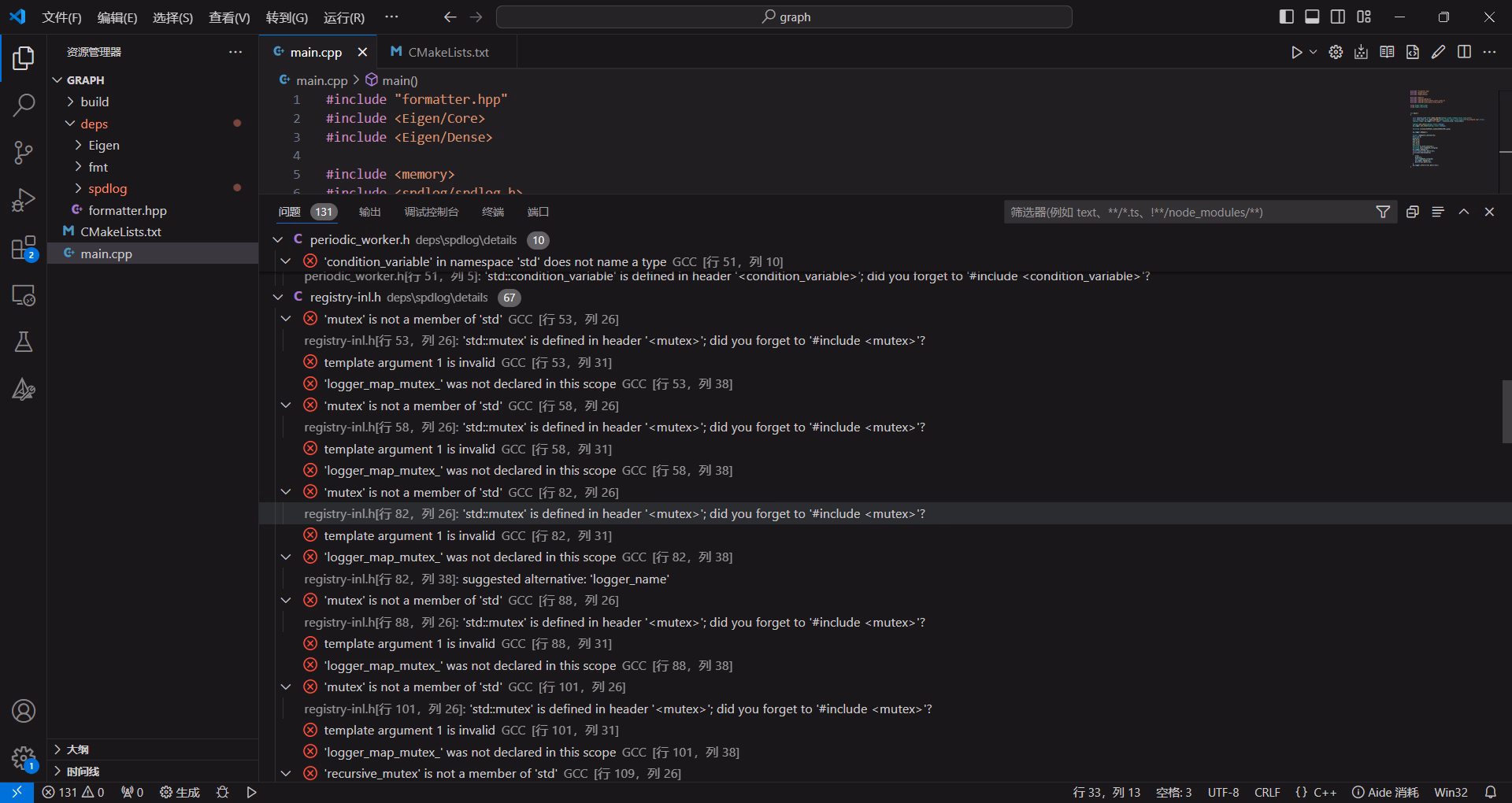Open the 文件(F) menu

[61, 17]
